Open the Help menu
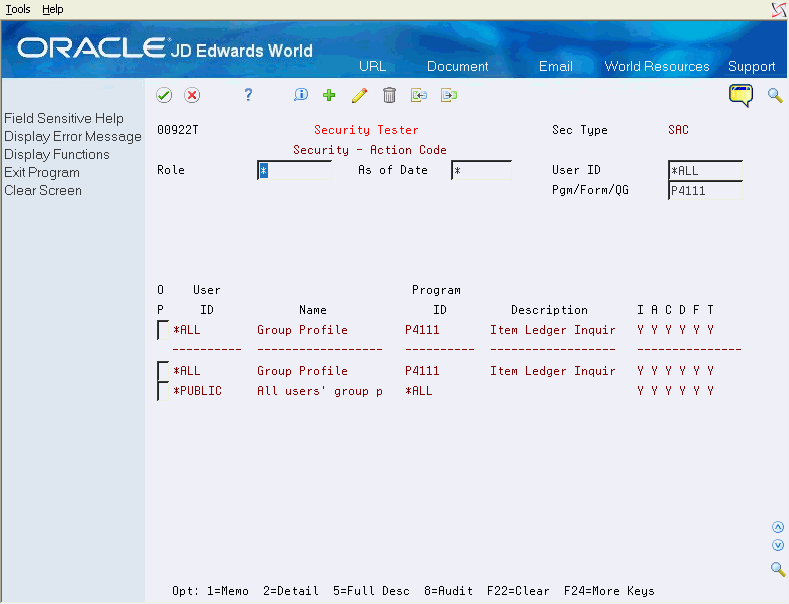This screenshot has height=604, width=789. (52, 9)
